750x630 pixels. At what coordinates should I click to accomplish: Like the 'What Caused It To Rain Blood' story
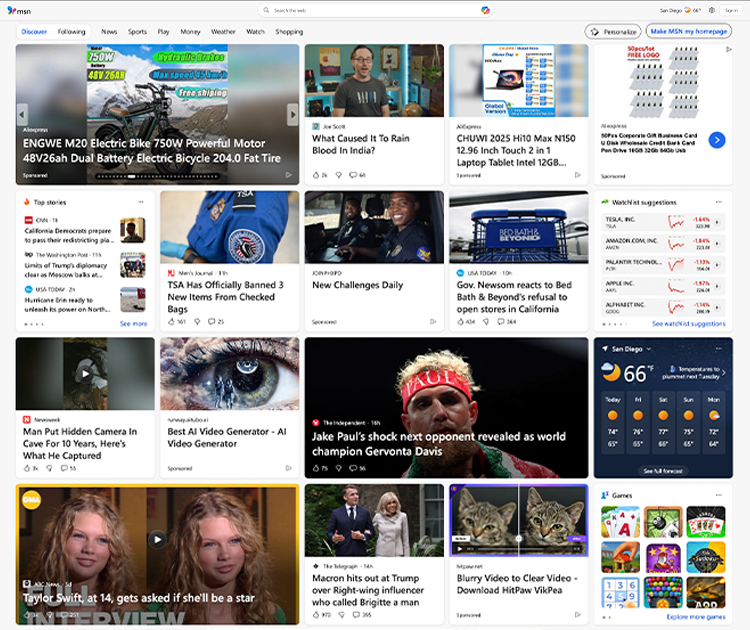point(316,175)
